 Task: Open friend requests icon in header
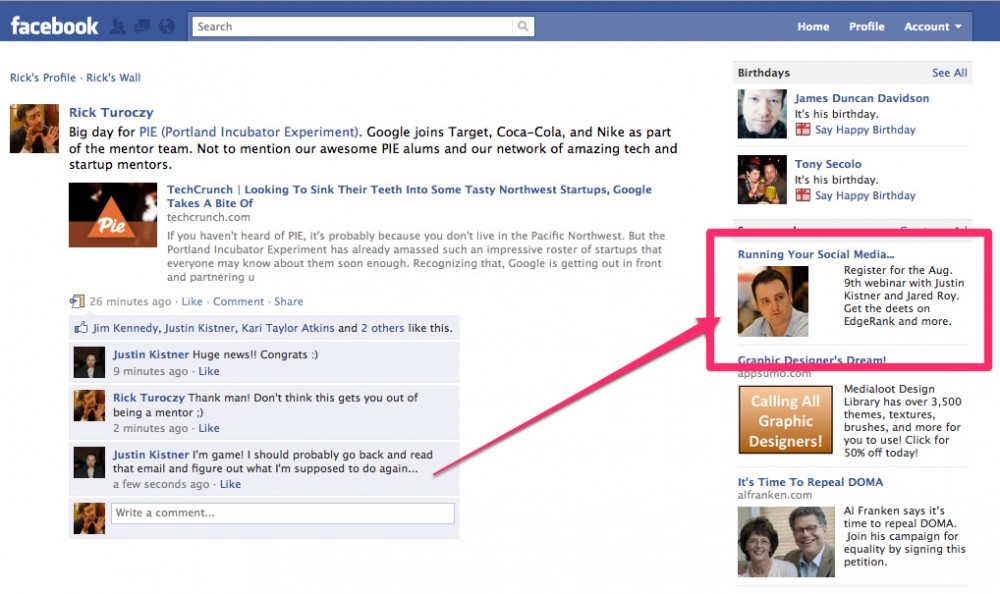pyautogui.click(x=118, y=27)
